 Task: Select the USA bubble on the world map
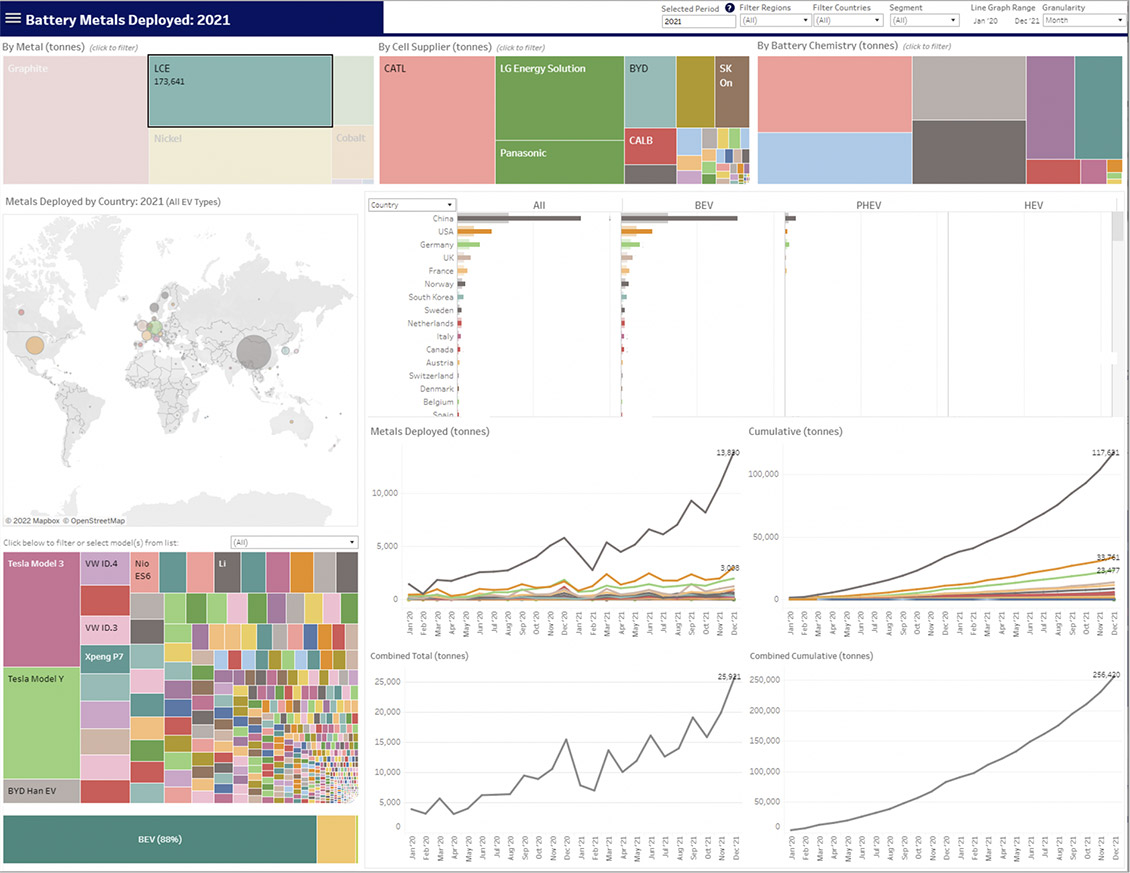click(35, 346)
